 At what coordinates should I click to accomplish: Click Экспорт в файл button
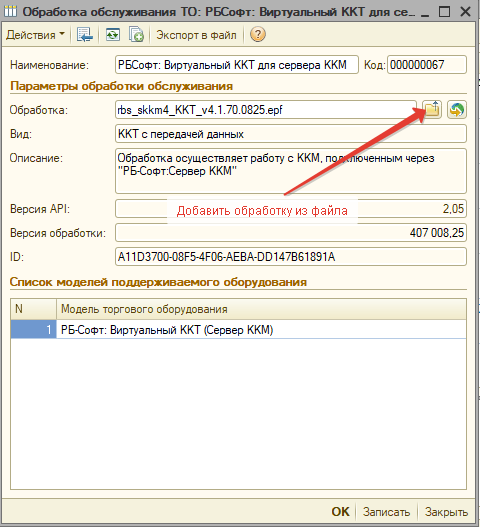(196, 35)
